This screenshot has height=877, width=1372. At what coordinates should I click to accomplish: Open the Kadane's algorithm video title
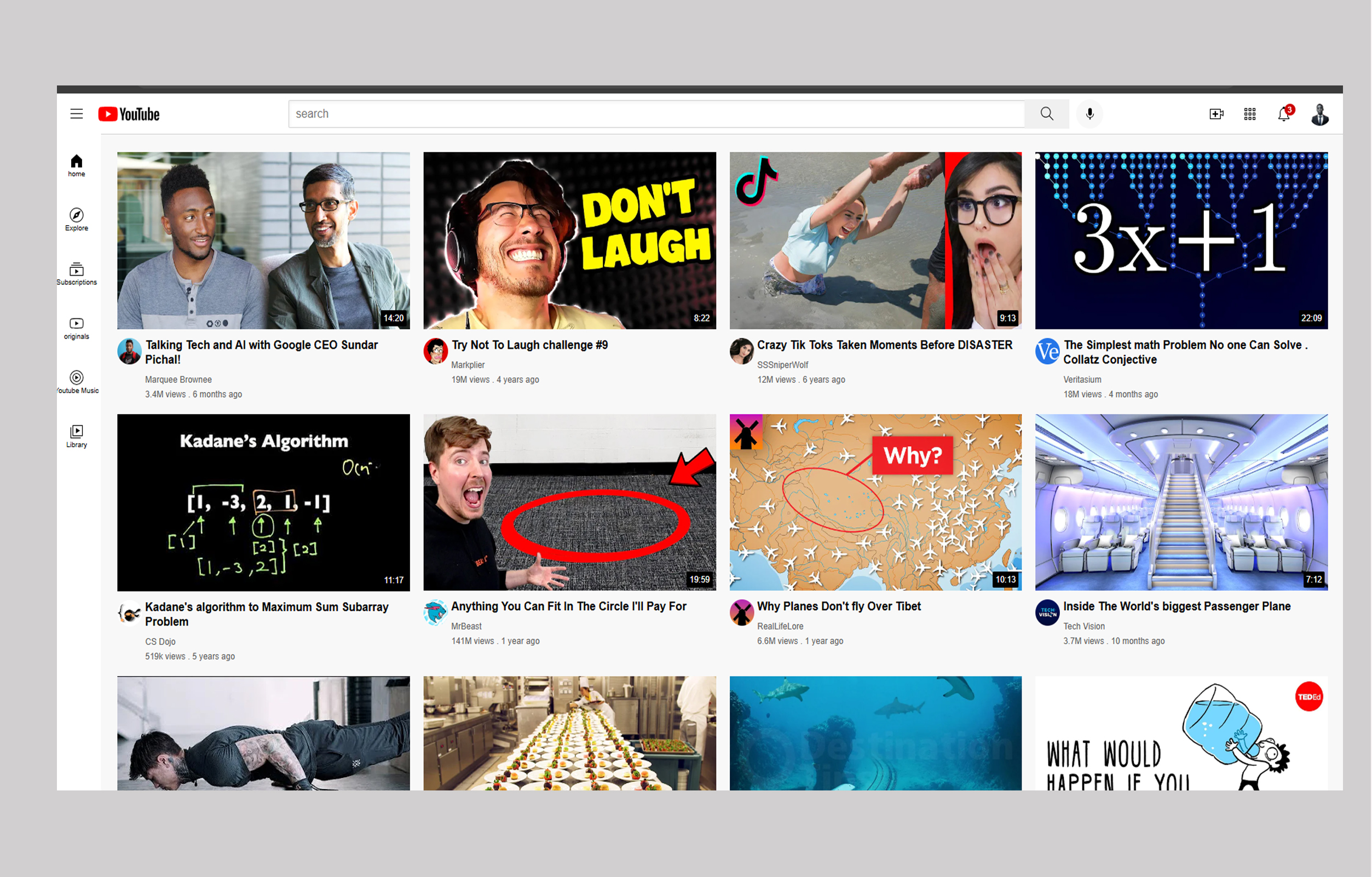[267, 614]
